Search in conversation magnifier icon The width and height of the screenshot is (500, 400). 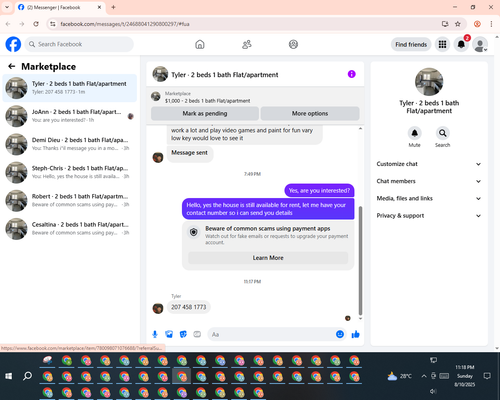tap(442, 133)
